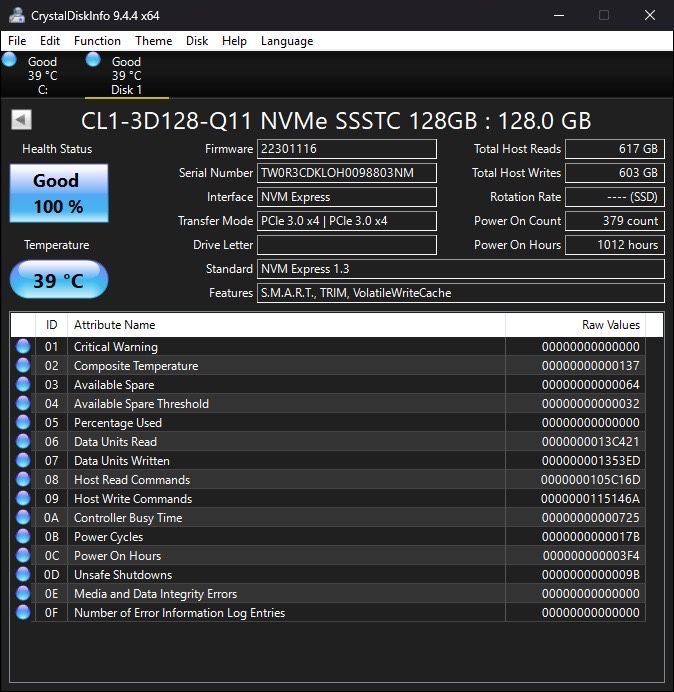
Task: Click status orb for Host Write Commands
Action: (23, 498)
